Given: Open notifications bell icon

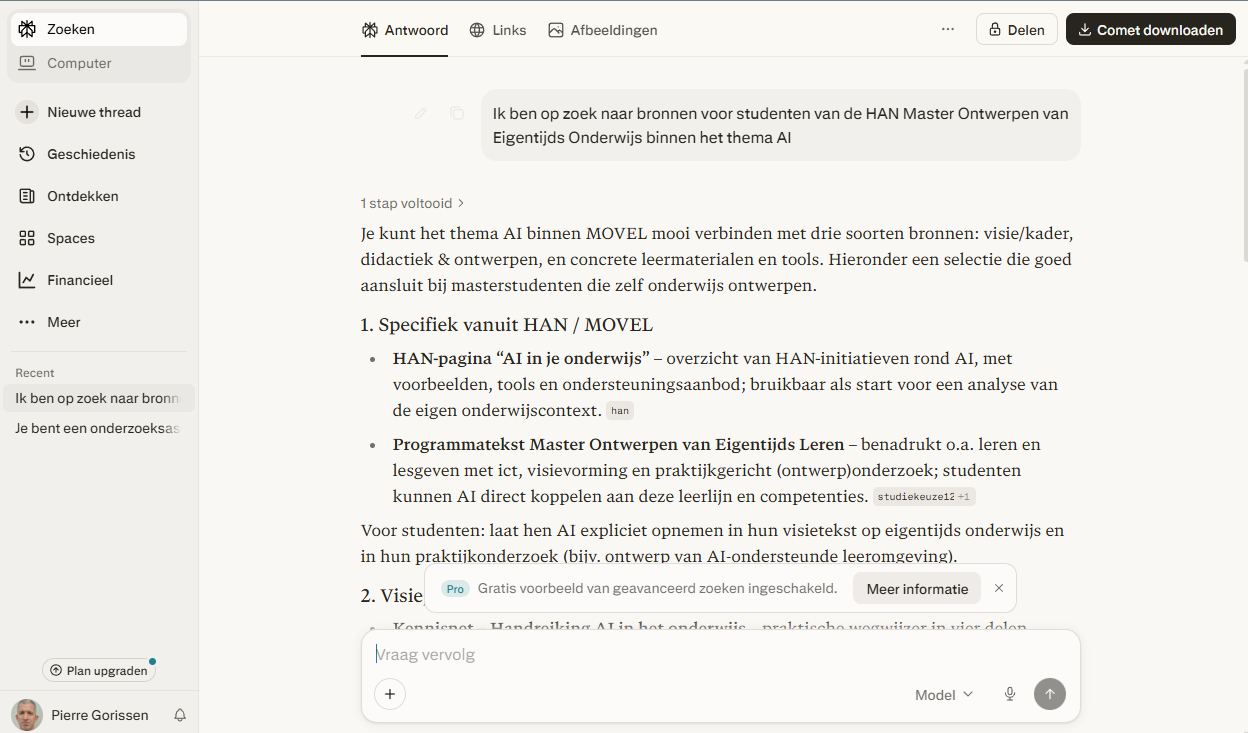Looking at the screenshot, I should 180,715.
